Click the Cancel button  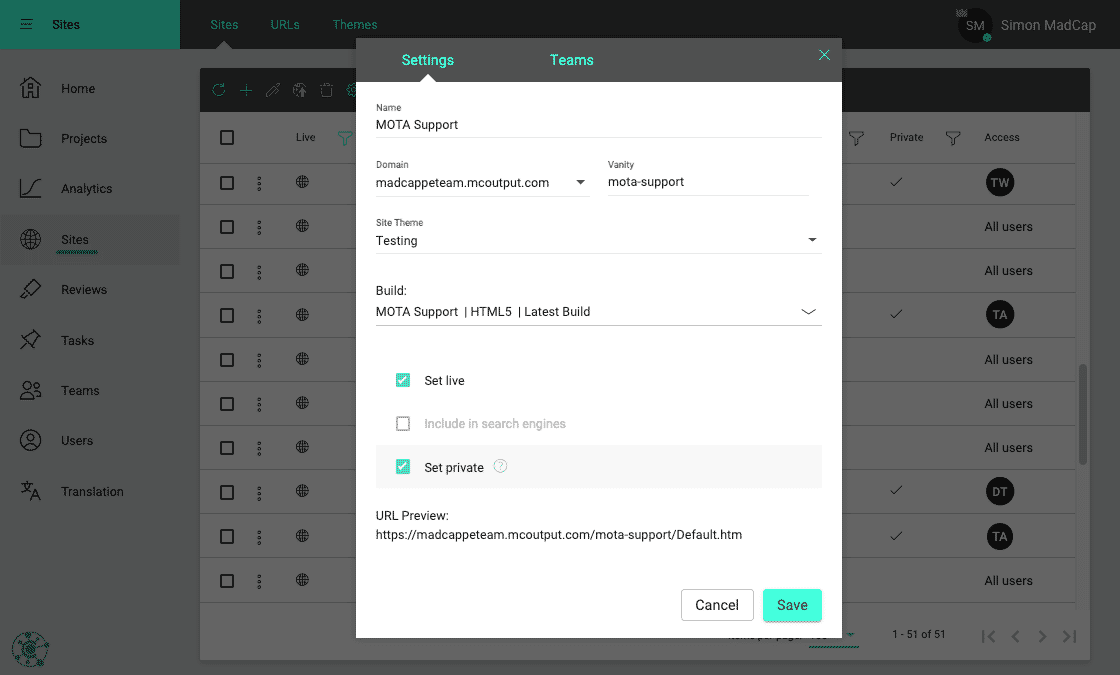tap(717, 605)
